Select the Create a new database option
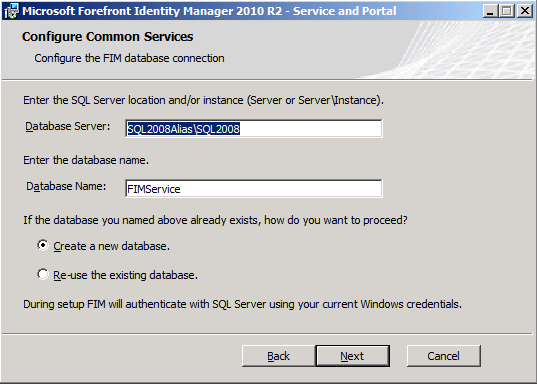Screen dimensions: 537x387 pyautogui.click(x=43, y=245)
